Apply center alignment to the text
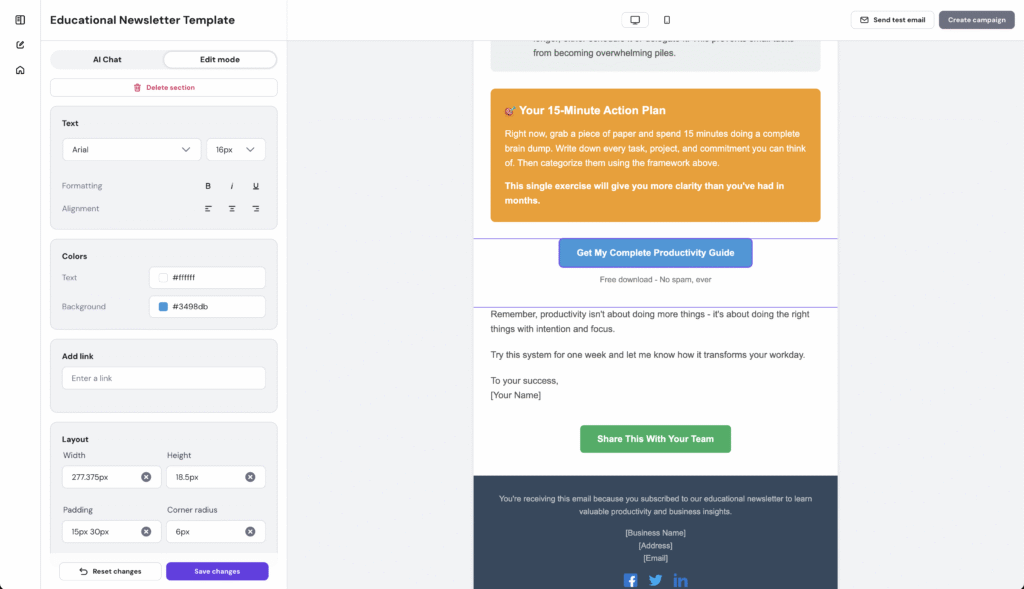1024x589 pixels. tap(231, 208)
